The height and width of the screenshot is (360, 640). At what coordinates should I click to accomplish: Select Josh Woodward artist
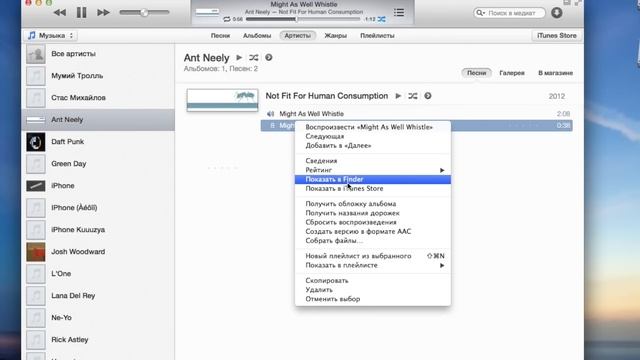(x=98, y=252)
